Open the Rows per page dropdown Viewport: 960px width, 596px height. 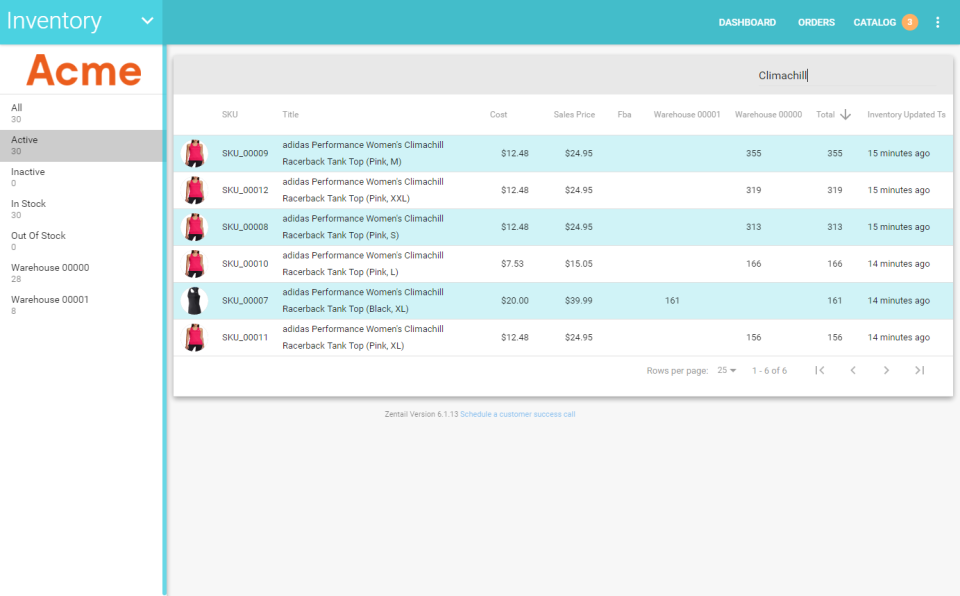730,370
